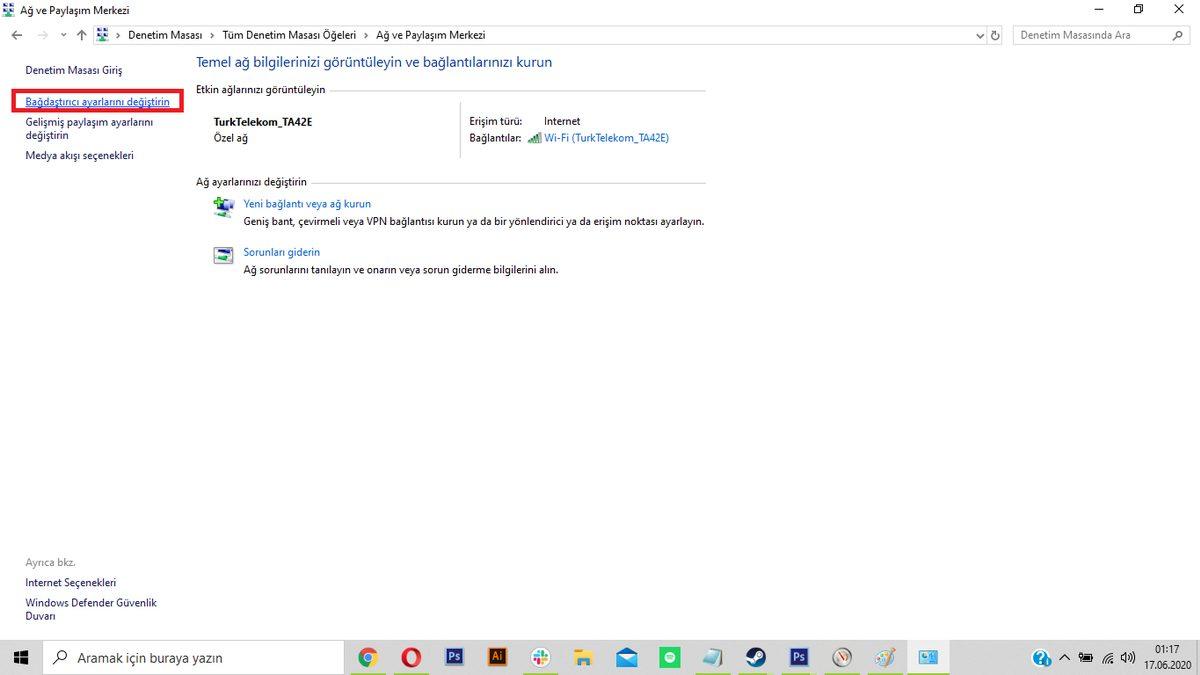1200x675 pixels.
Task: Open the Wi-Fi (TurkTelekom_TA42E) connection link
Action: [606, 138]
